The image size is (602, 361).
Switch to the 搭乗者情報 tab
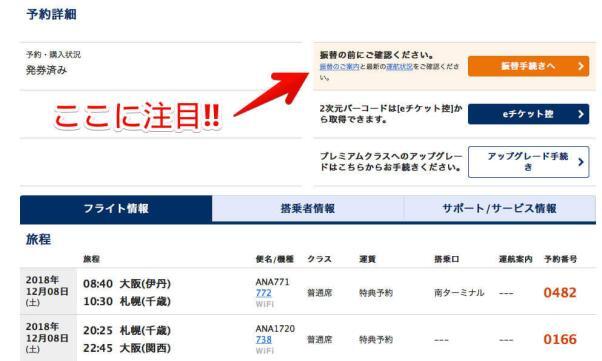tap(308, 209)
